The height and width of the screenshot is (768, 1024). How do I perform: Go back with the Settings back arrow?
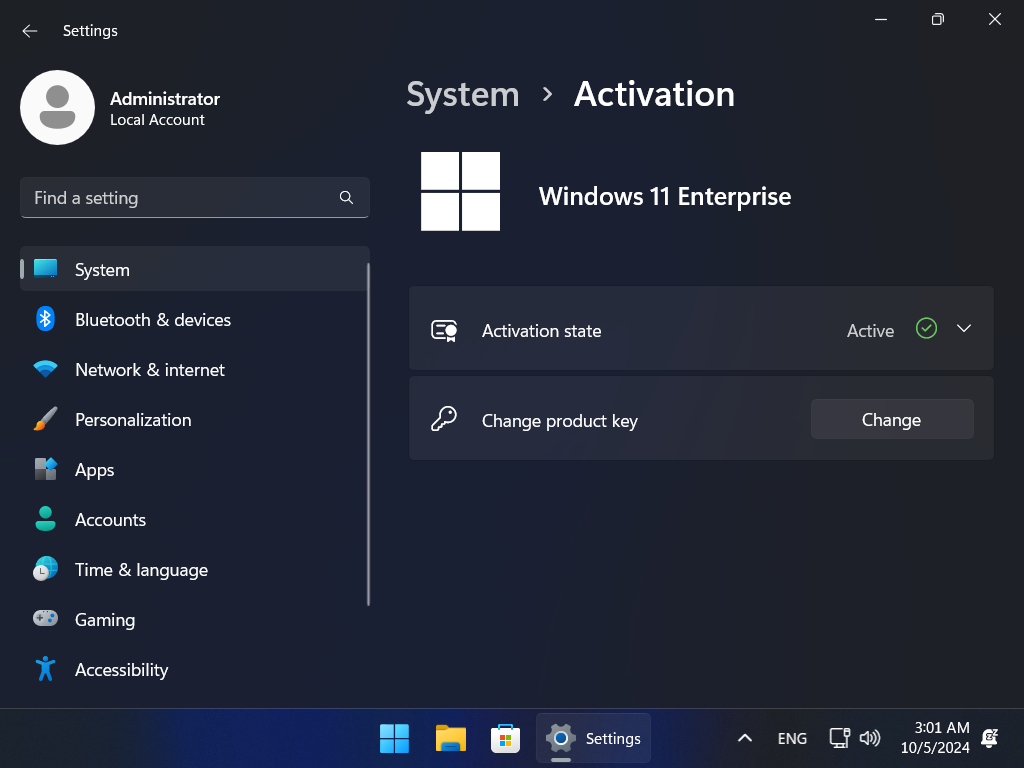coord(29,31)
